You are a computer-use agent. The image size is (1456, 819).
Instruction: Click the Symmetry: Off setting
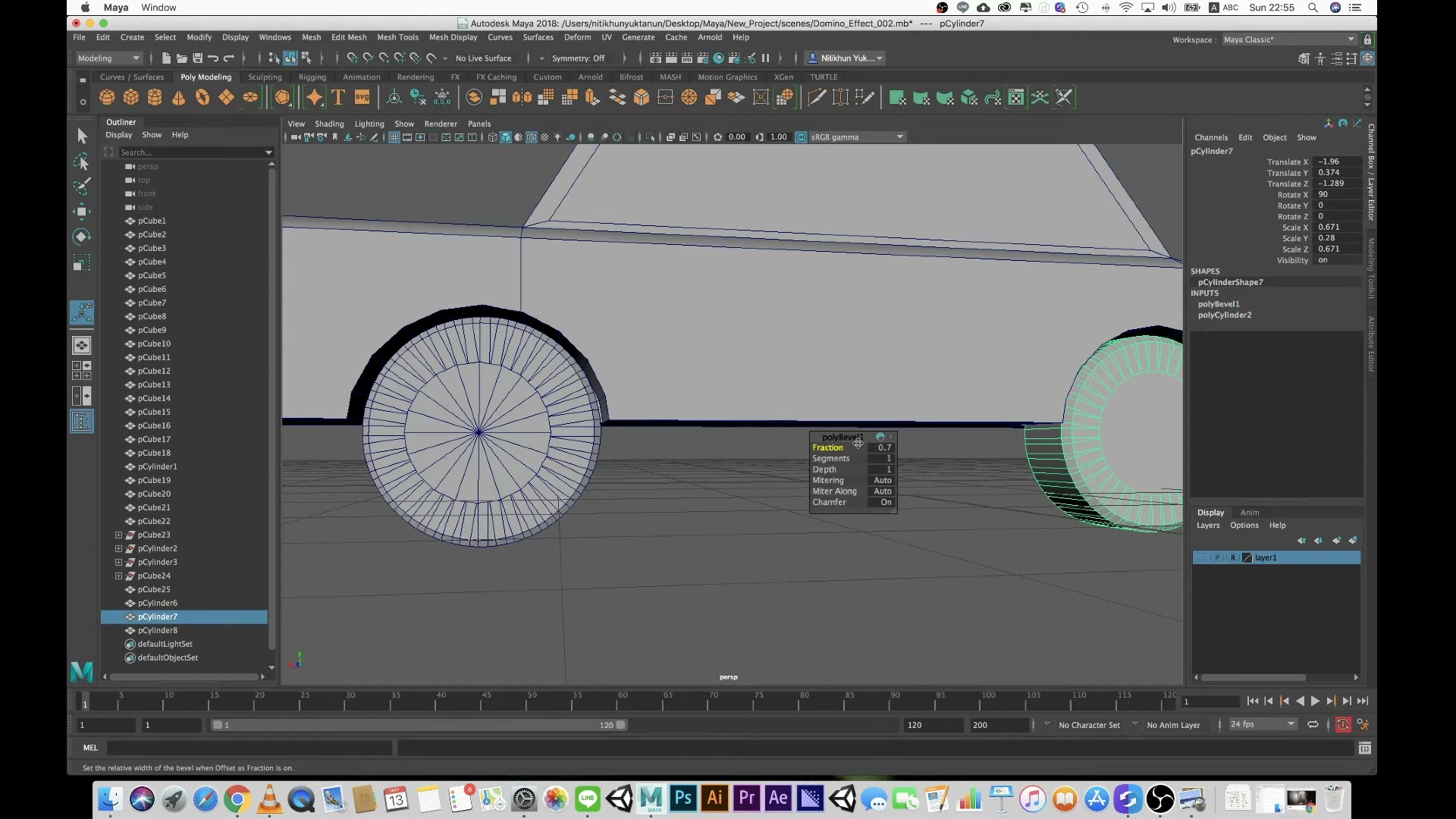click(578, 58)
